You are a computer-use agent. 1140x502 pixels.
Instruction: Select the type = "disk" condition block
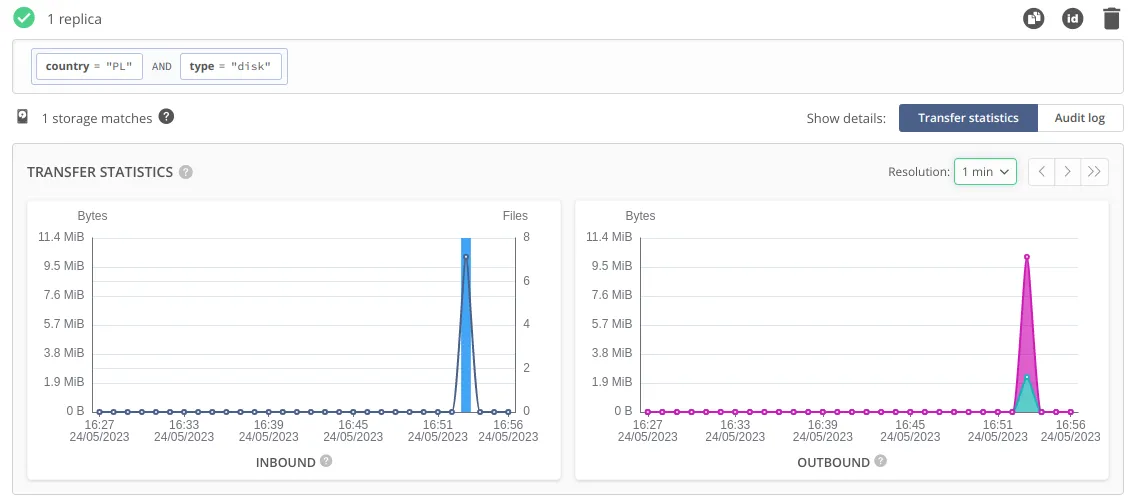tap(231, 67)
